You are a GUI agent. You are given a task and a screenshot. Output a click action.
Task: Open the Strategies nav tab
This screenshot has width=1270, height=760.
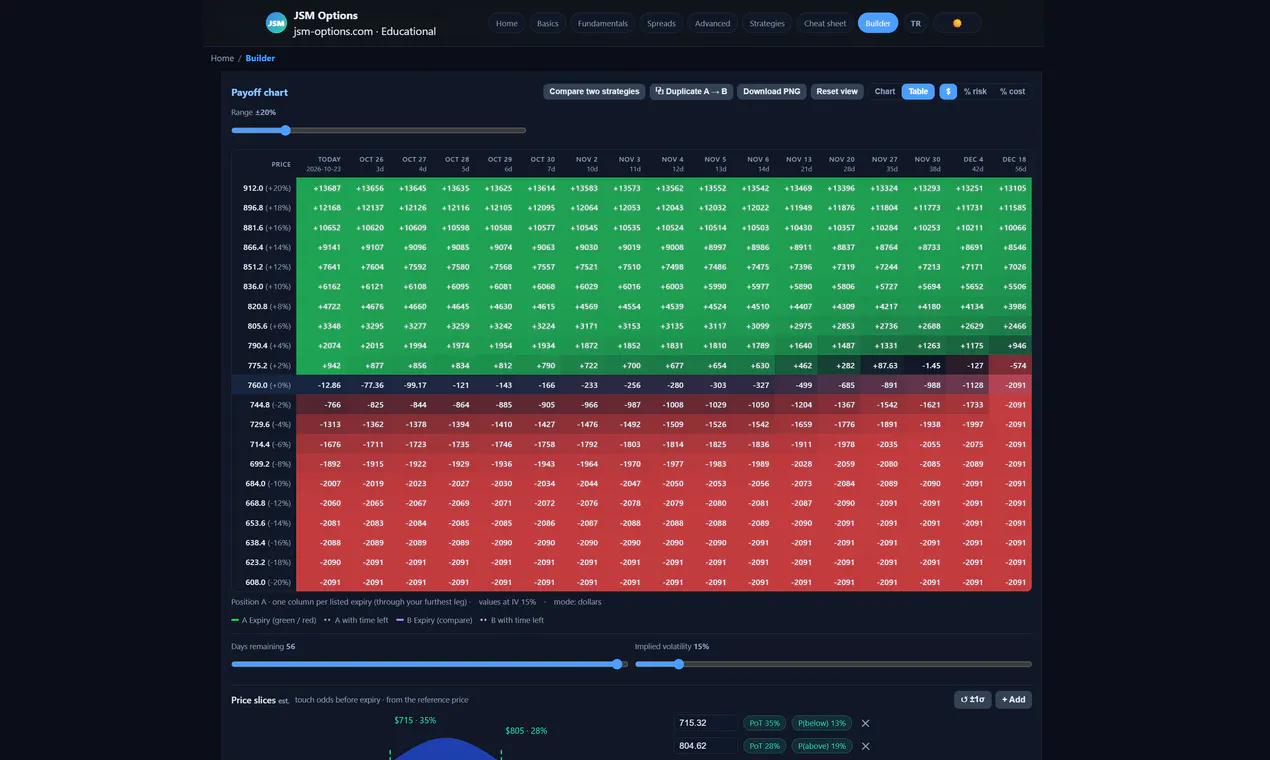click(767, 23)
